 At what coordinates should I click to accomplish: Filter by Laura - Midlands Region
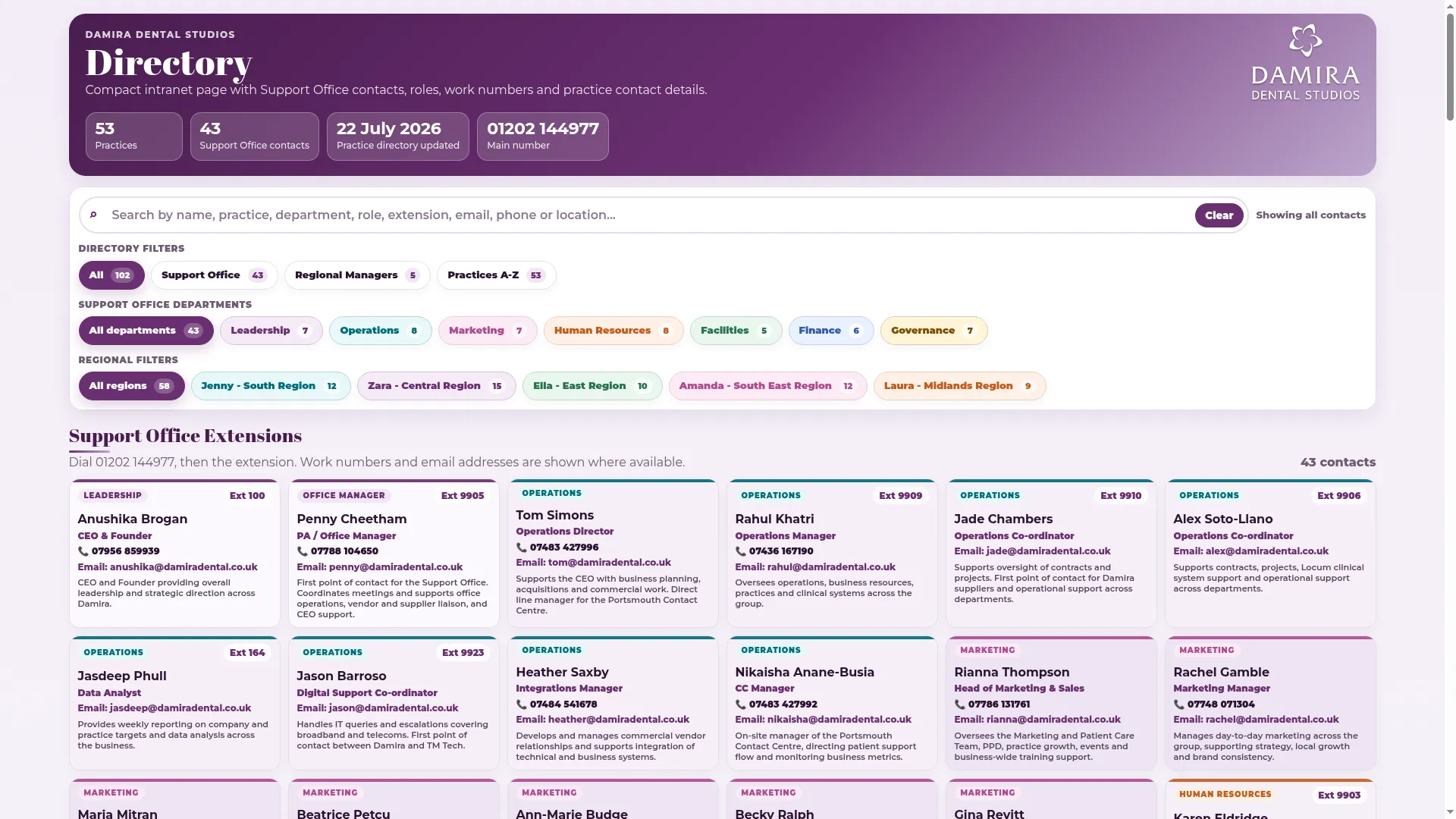coord(960,386)
